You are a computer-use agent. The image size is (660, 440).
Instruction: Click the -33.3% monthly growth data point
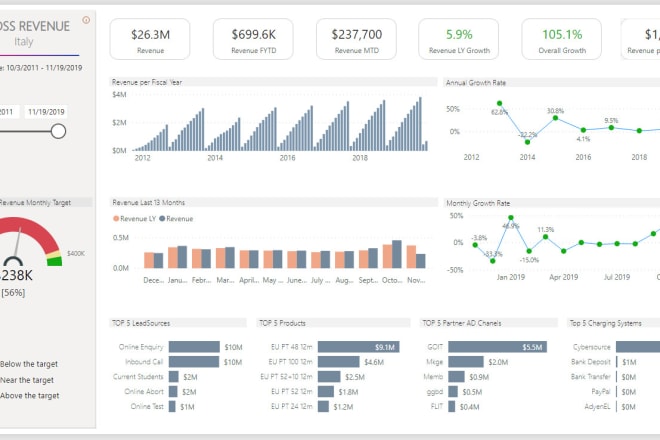coord(492,261)
